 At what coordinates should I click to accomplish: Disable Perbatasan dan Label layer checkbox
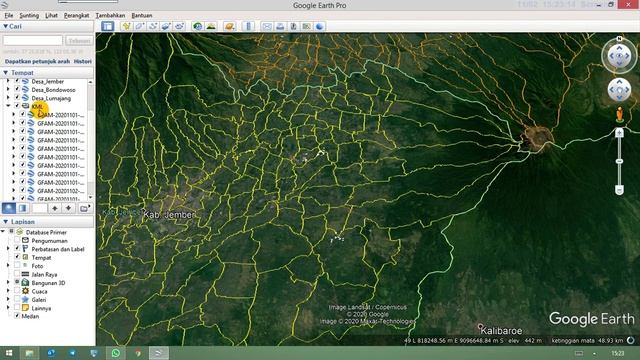17,249
